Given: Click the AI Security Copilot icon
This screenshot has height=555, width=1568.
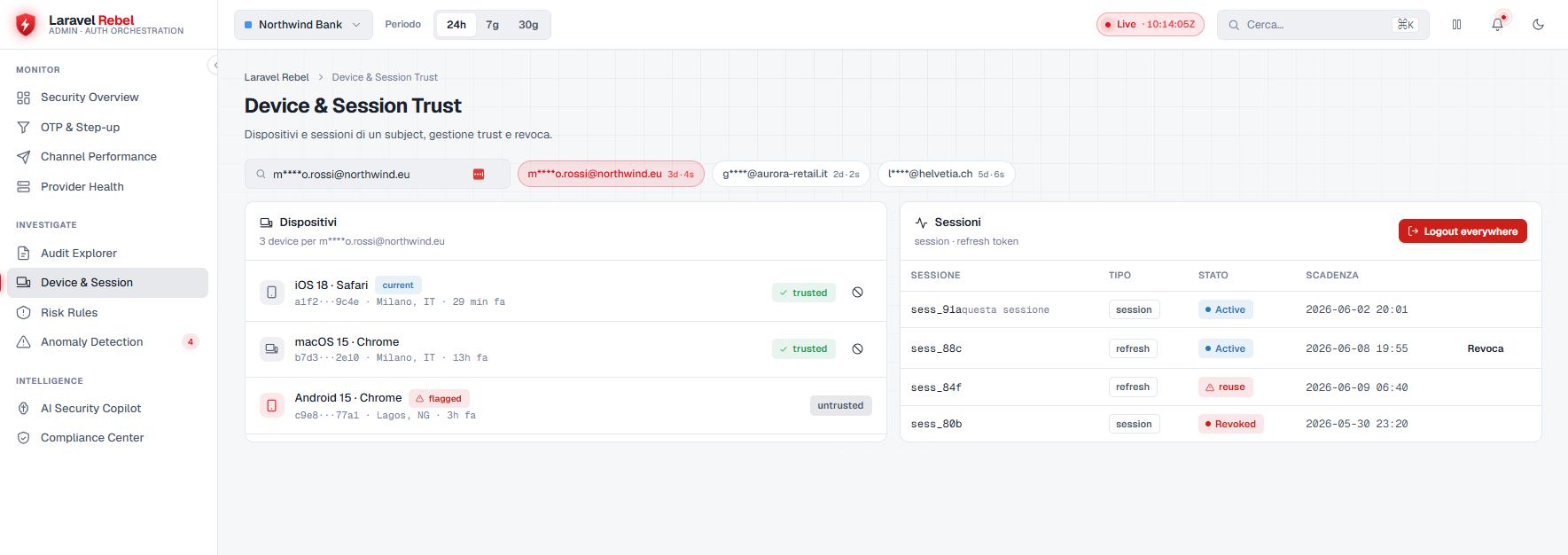Looking at the screenshot, I should click(24, 409).
